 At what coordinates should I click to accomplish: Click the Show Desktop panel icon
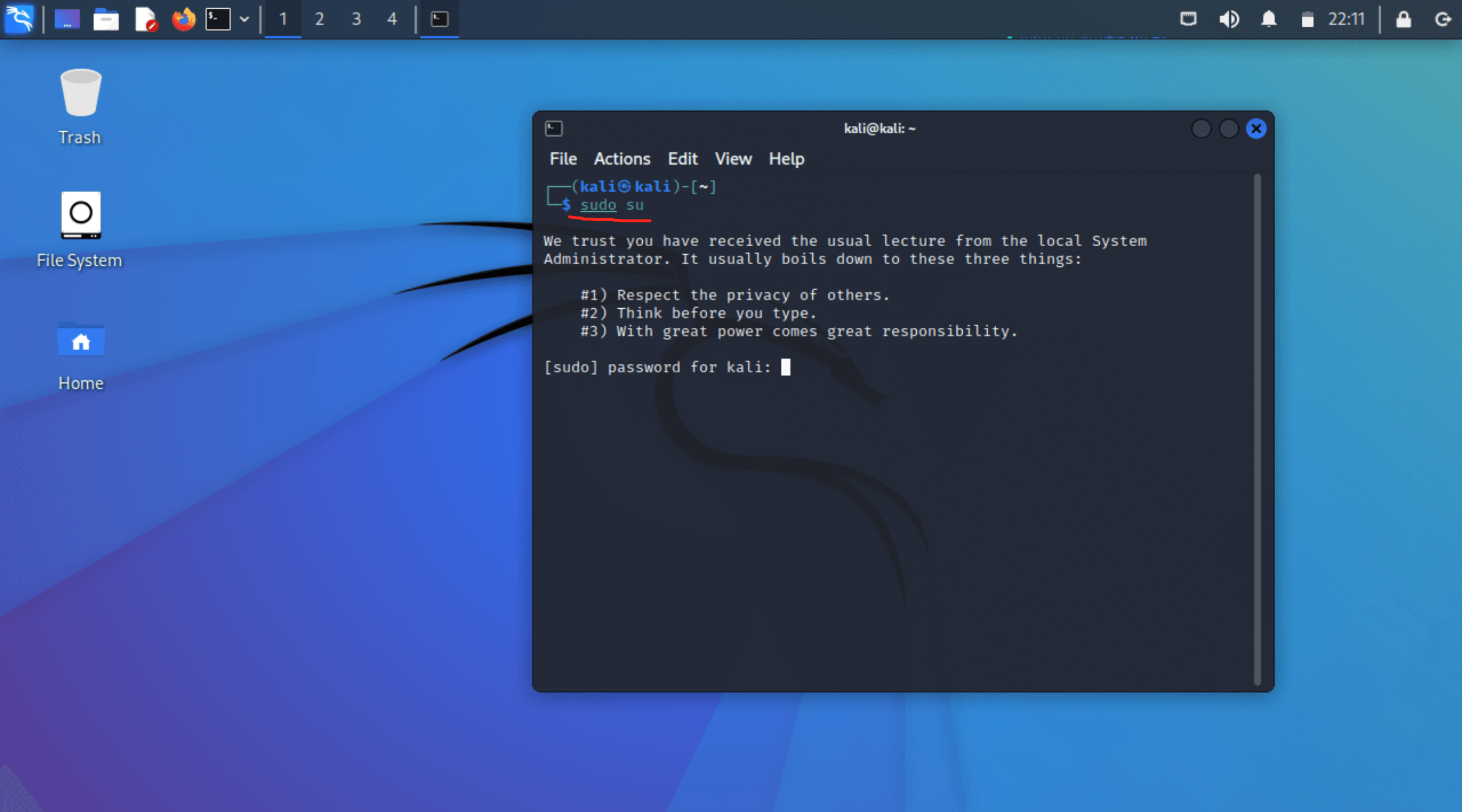point(67,19)
